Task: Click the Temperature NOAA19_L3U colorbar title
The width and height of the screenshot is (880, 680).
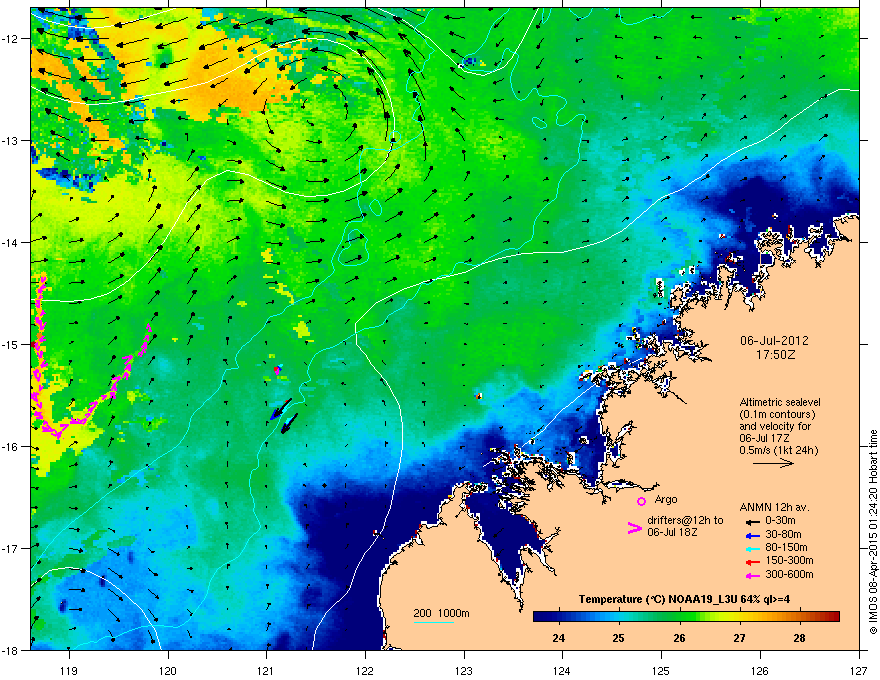Action: click(684, 599)
